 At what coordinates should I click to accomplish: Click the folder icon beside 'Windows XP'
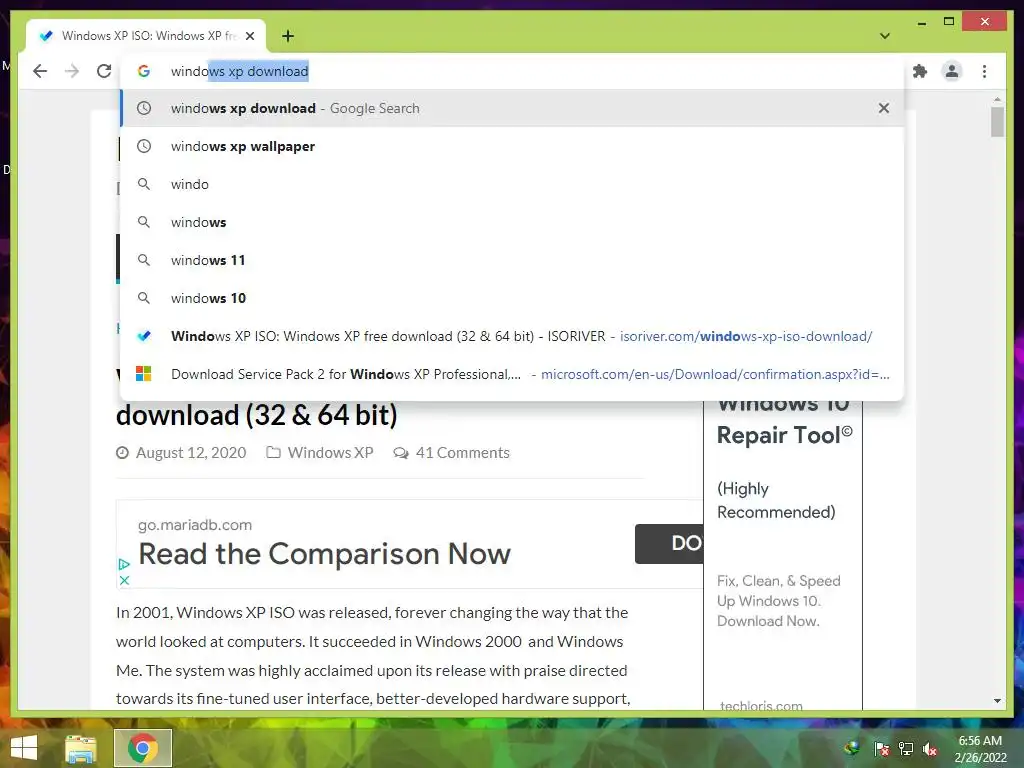tap(274, 452)
